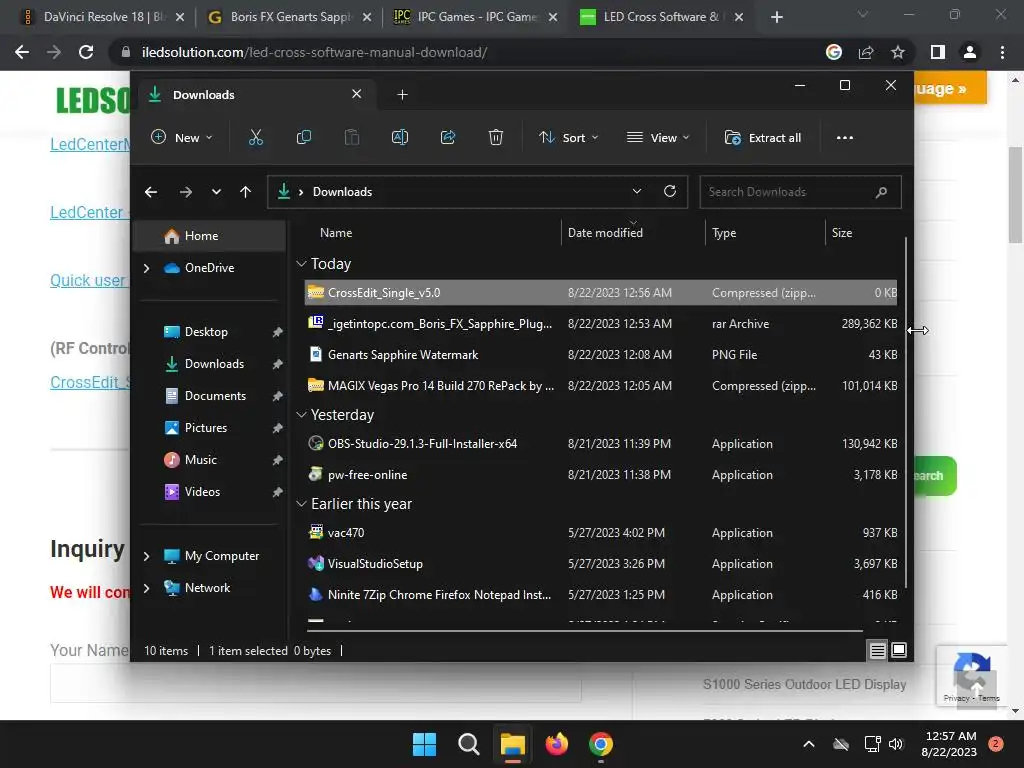Click the Explorer file list vertical scrollbar
Image resolution: width=1024 pixels, height=768 pixels.
click(906, 411)
